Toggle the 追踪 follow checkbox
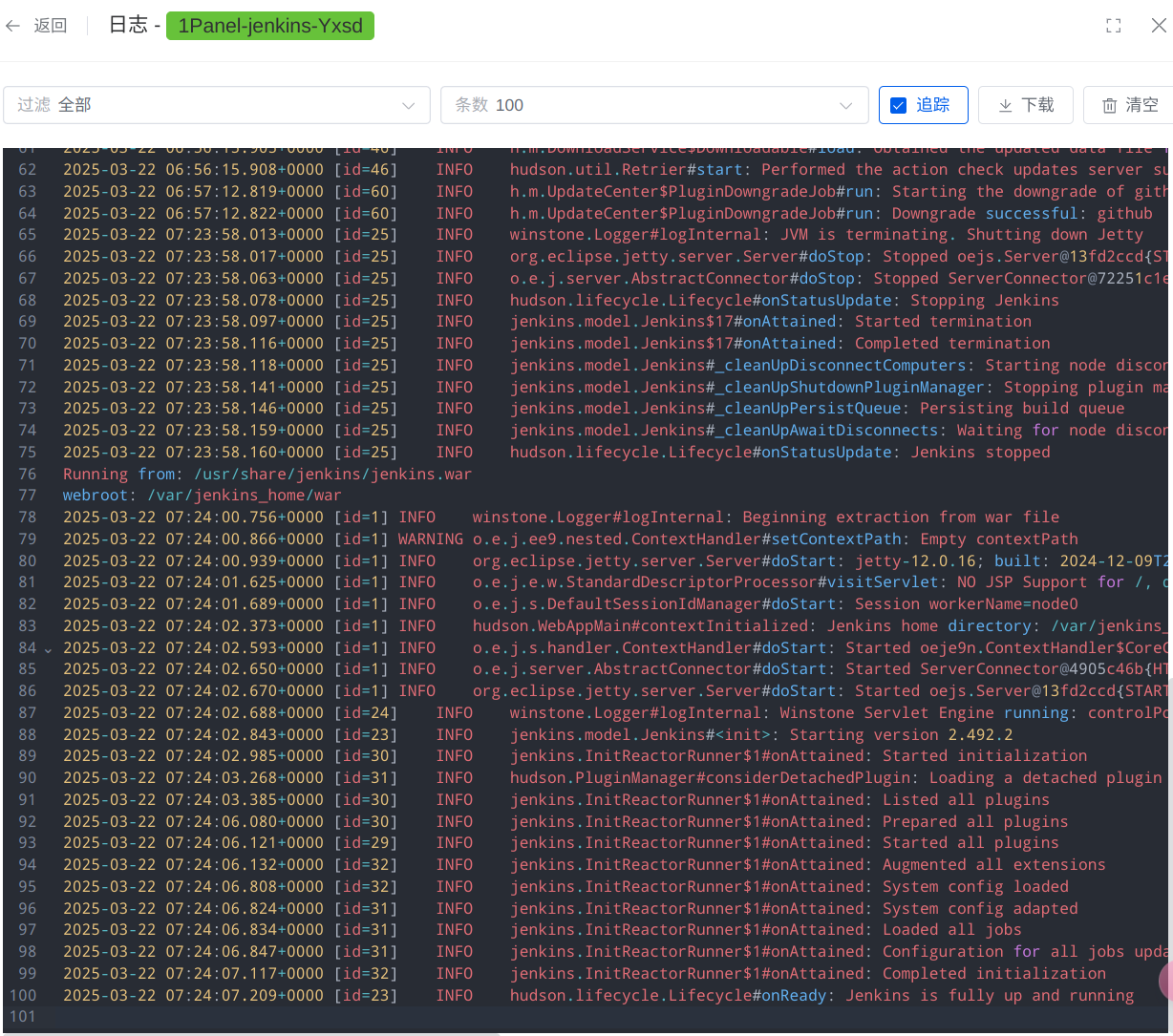Viewport: 1173px width, 1036px height. 898,105
